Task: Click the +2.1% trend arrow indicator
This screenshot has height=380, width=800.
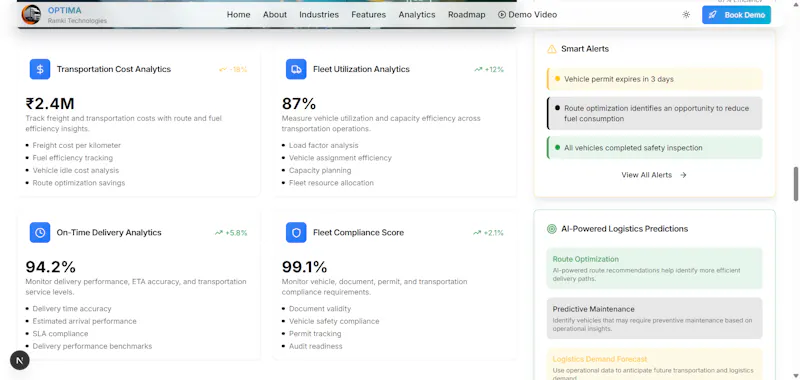Action: coord(489,233)
